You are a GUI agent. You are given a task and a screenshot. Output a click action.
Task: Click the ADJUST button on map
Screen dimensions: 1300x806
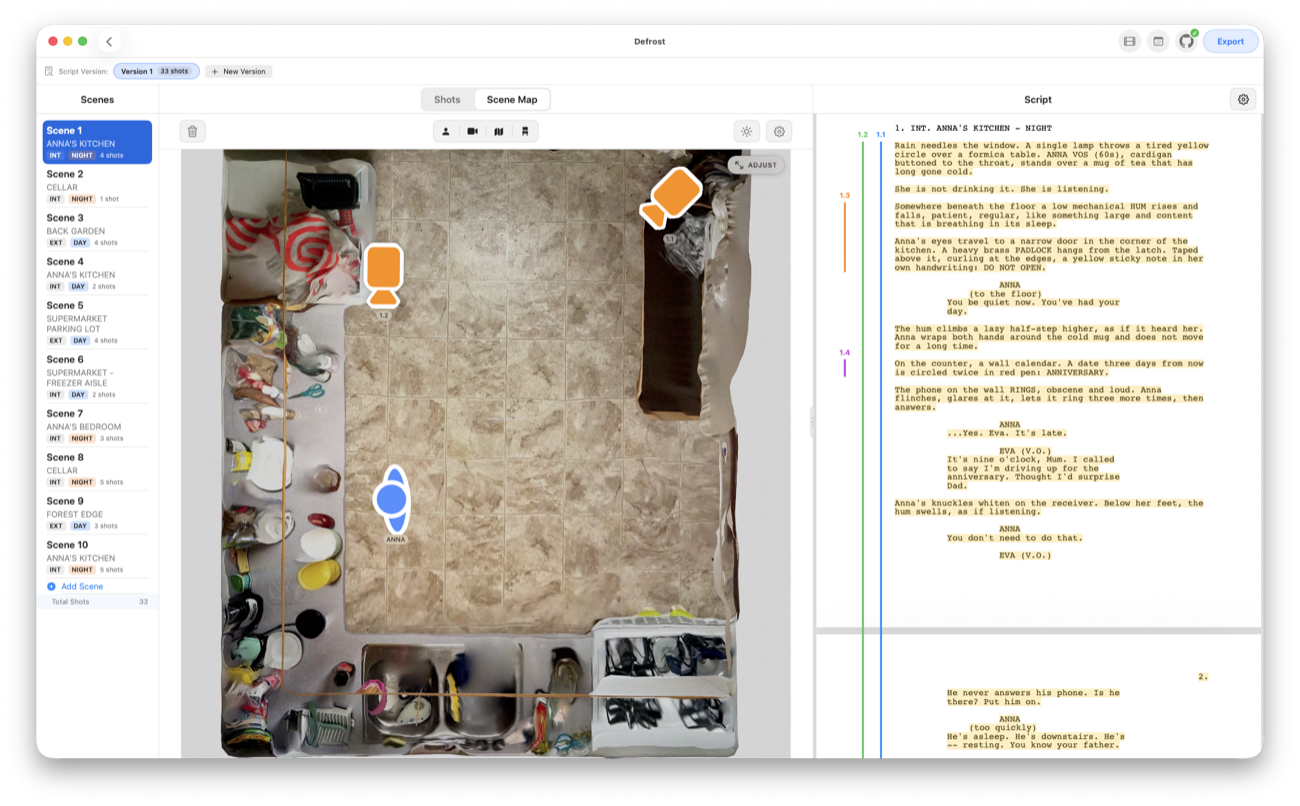756,165
